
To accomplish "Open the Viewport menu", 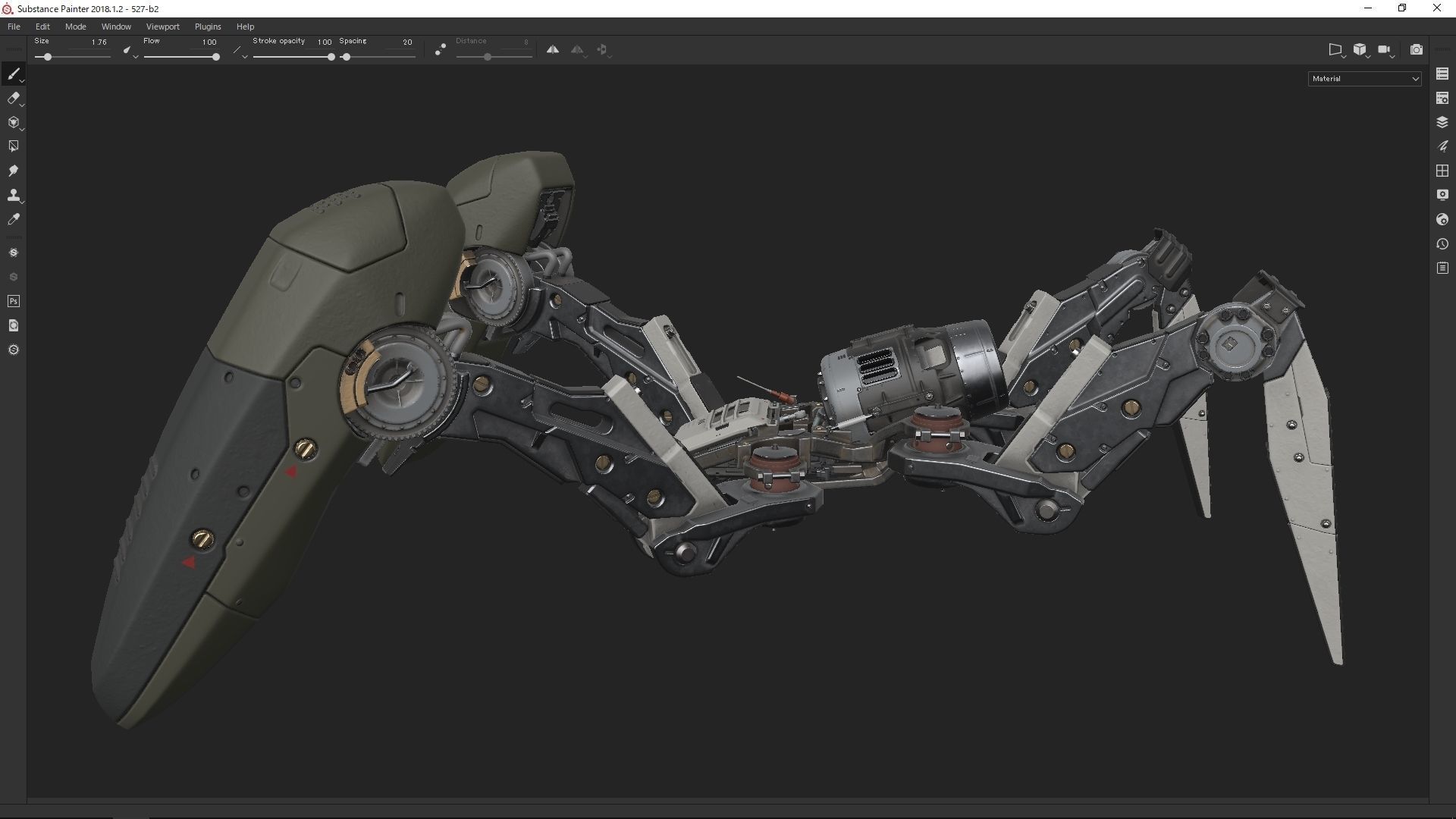I will click(x=163, y=27).
